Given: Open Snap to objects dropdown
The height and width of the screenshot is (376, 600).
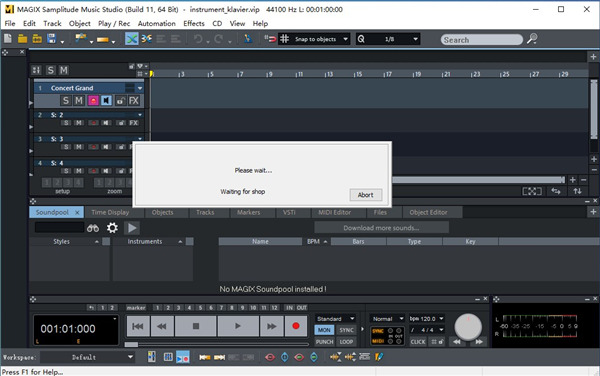Looking at the screenshot, I should (346, 39).
